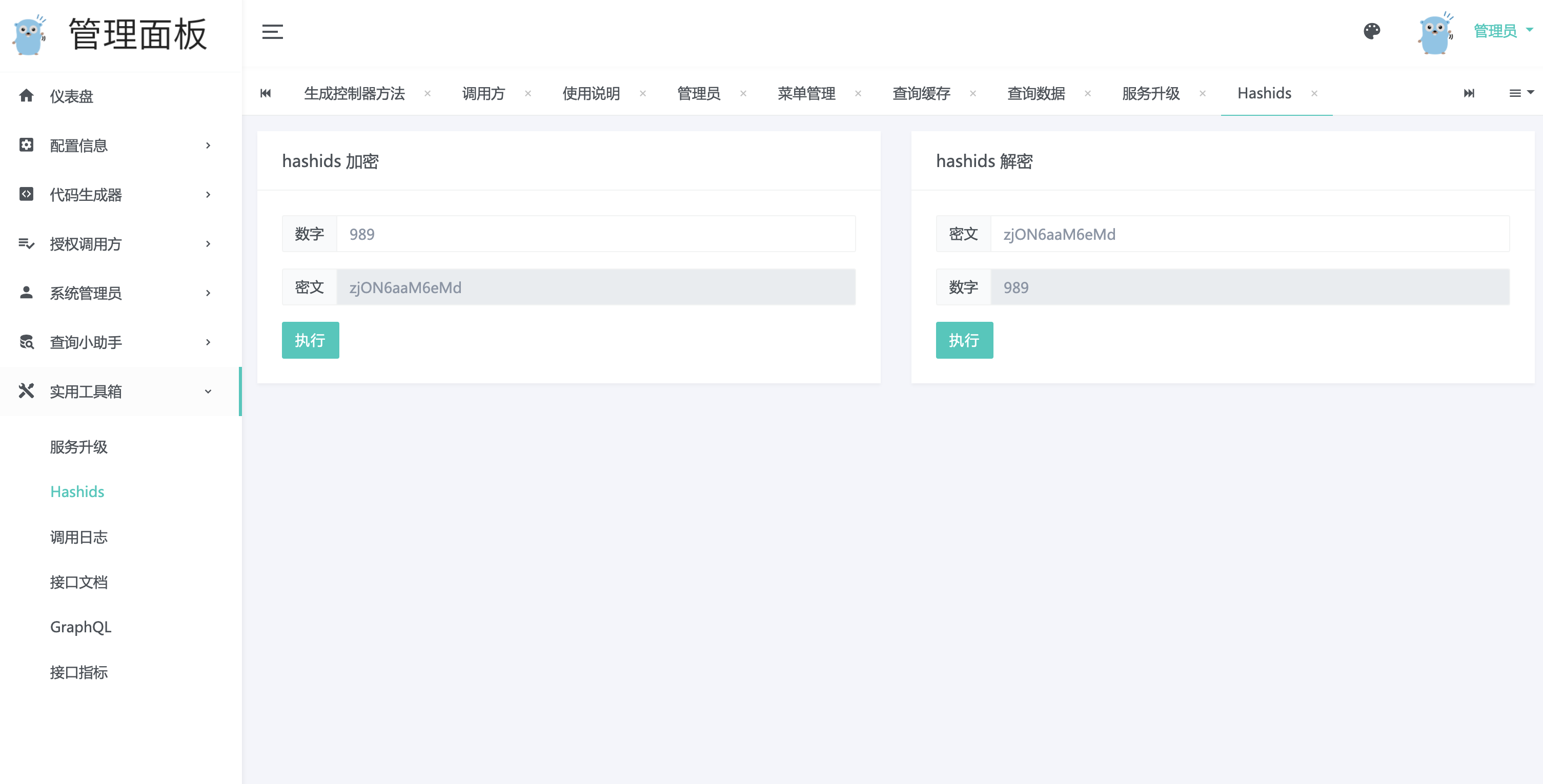This screenshot has width=1543, height=784.
Task: Click 执行 button under hashids 解密
Action: point(964,340)
